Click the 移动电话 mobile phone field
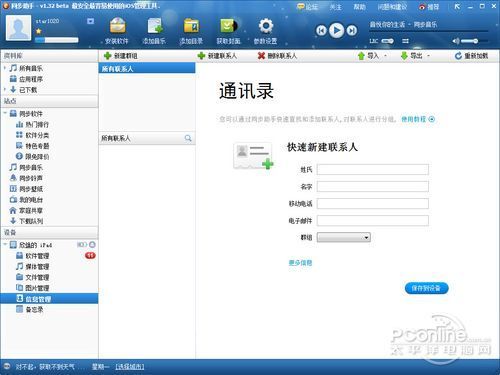This screenshot has width=500, height=375. [373, 203]
